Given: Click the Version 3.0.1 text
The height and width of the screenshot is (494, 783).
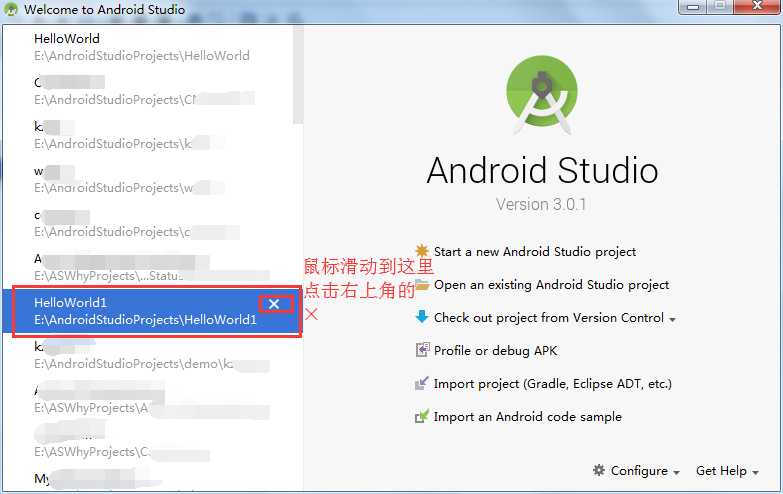Looking at the screenshot, I should click(x=541, y=204).
